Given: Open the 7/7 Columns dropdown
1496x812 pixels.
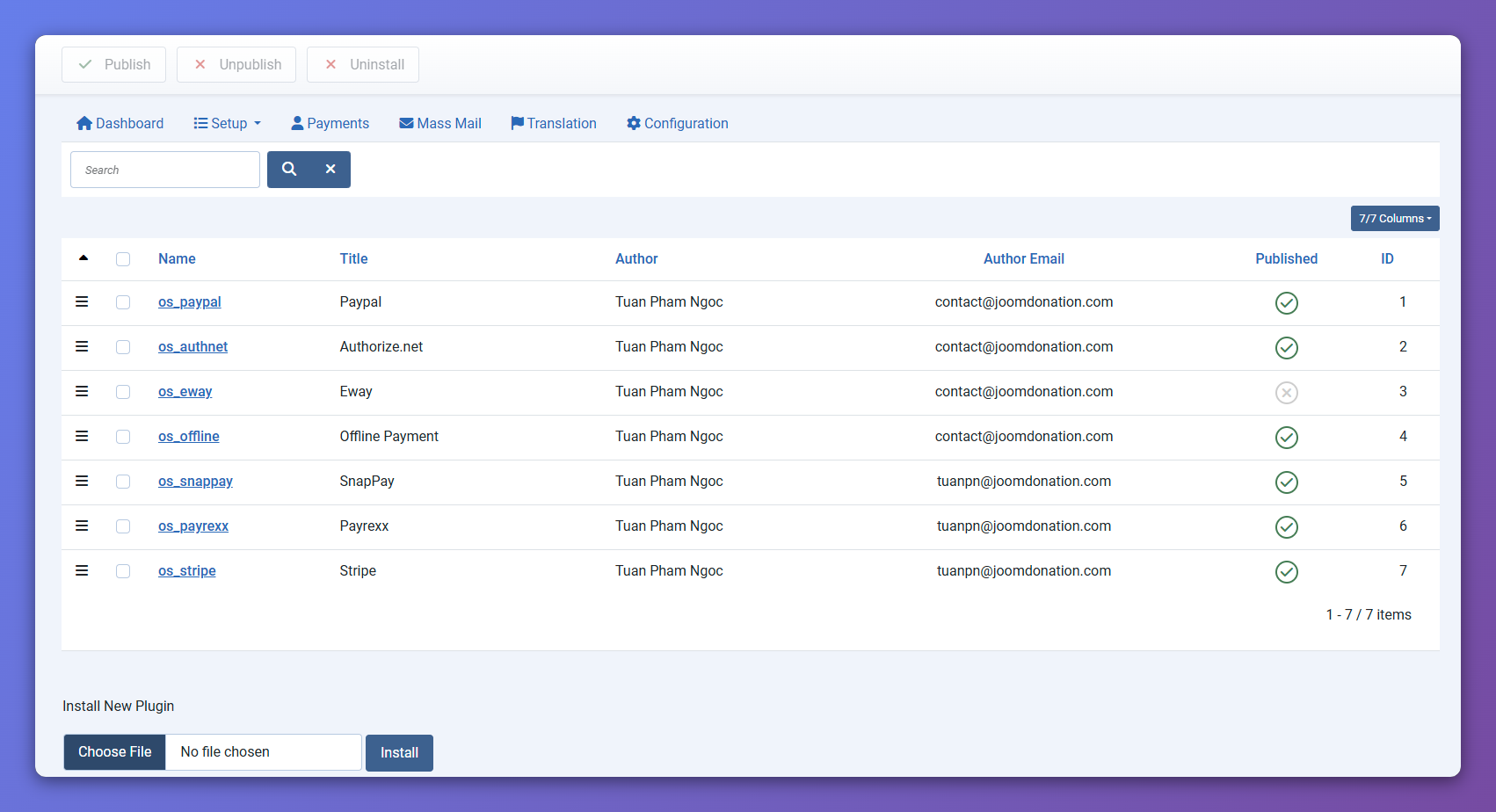Looking at the screenshot, I should point(1394,219).
